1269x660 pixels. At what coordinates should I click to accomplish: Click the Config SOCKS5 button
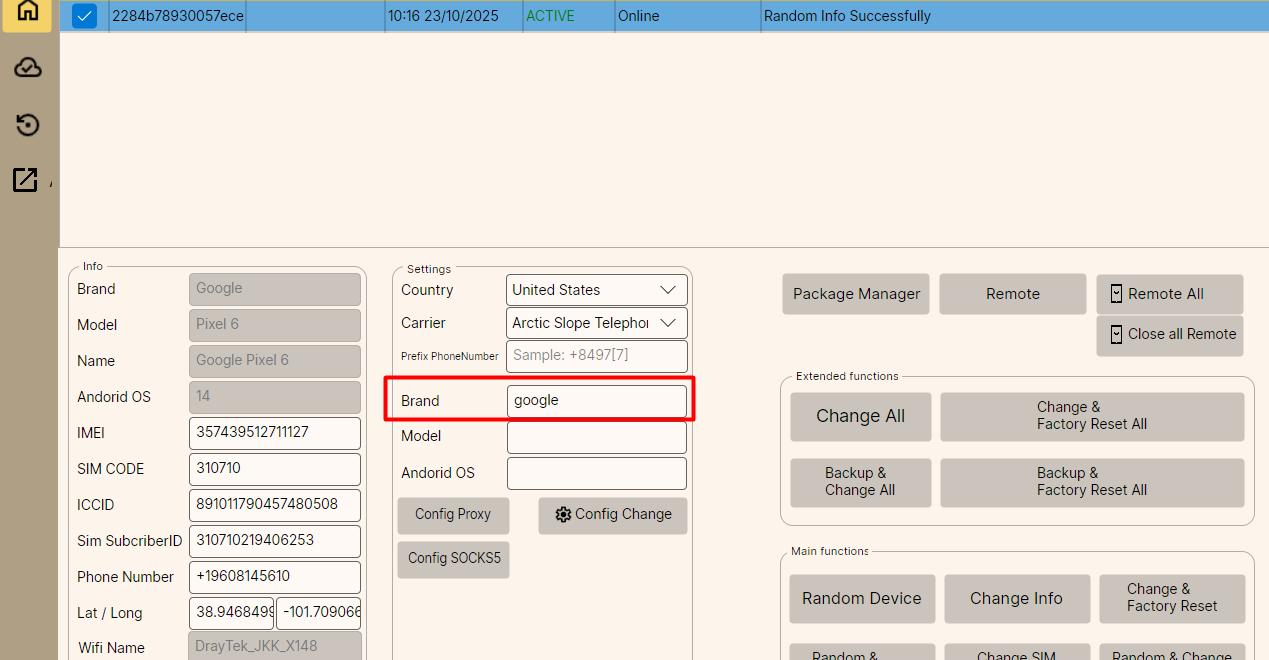pos(454,558)
